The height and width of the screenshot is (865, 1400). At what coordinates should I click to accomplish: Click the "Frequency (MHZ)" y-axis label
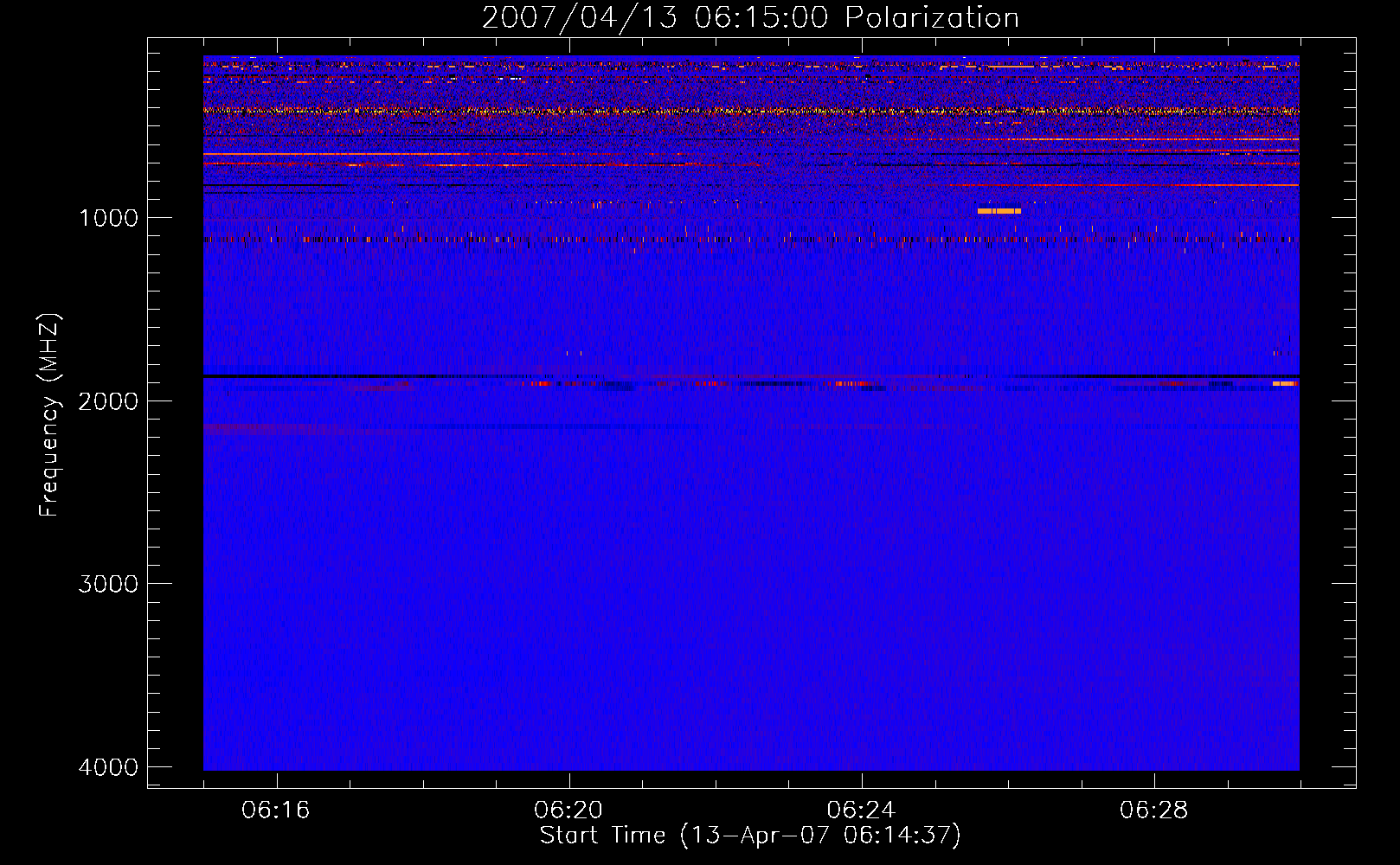point(49,415)
